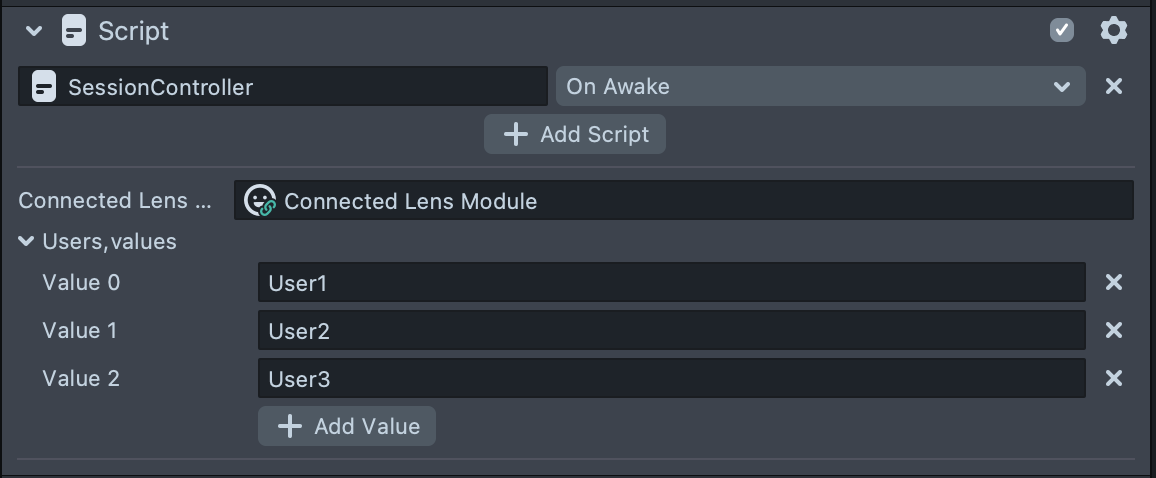Remove the SessionController script entry
The image size is (1156, 478).
1113,87
